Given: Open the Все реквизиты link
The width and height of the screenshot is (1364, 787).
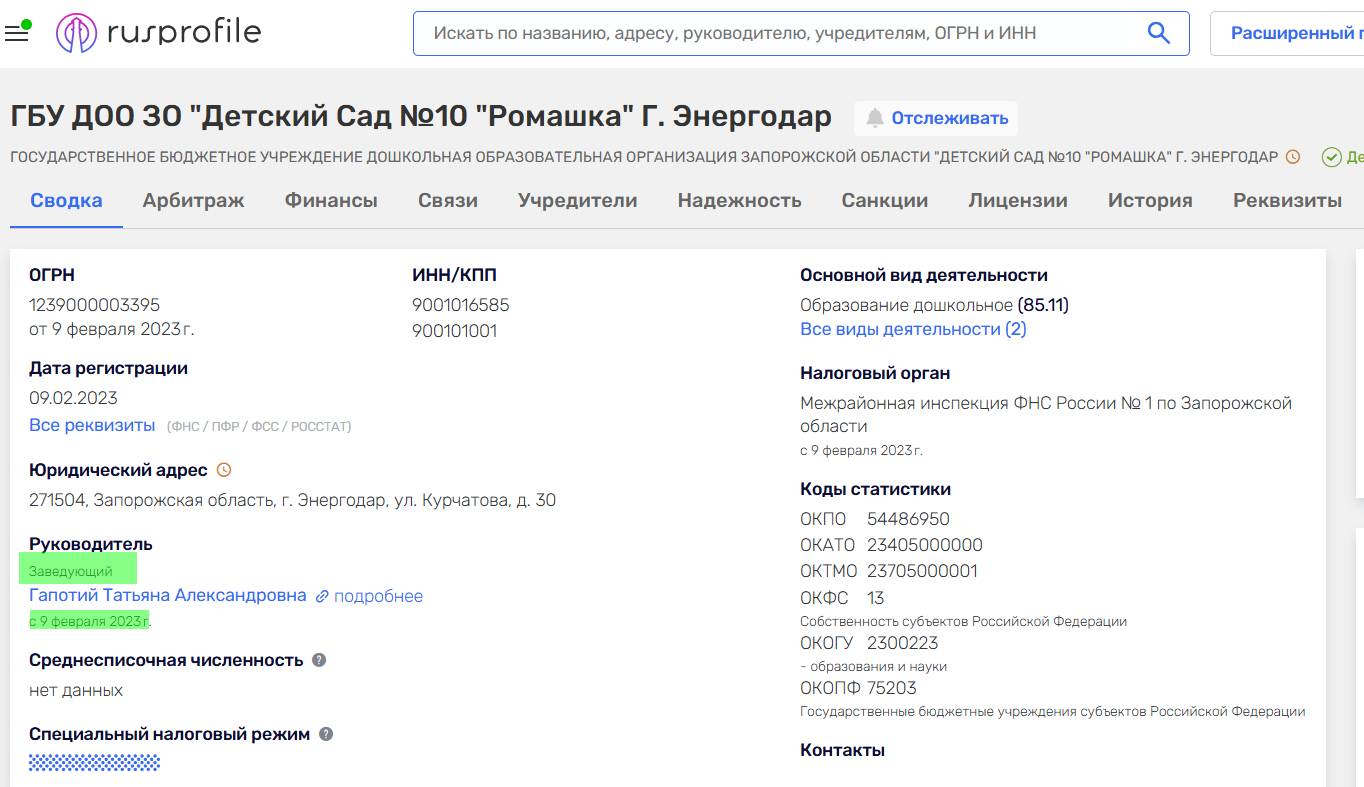Looking at the screenshot, I should (x=91, y=423).
